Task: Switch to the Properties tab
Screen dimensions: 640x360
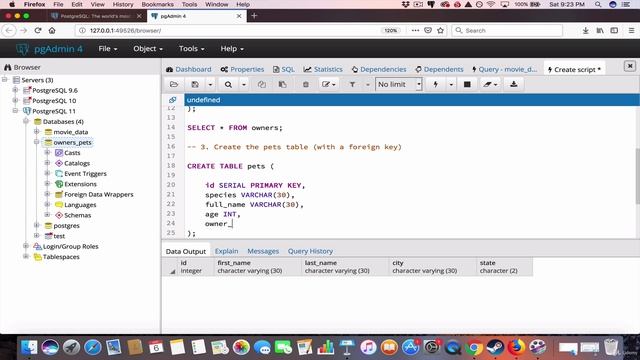Action: [x=242, y=69]
